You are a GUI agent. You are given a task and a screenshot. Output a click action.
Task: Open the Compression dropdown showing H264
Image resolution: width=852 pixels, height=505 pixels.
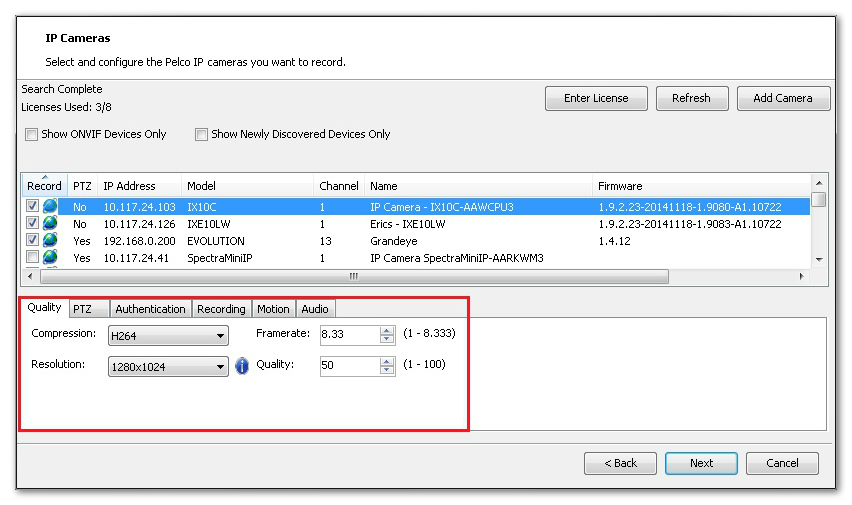(x=168, y=336)
